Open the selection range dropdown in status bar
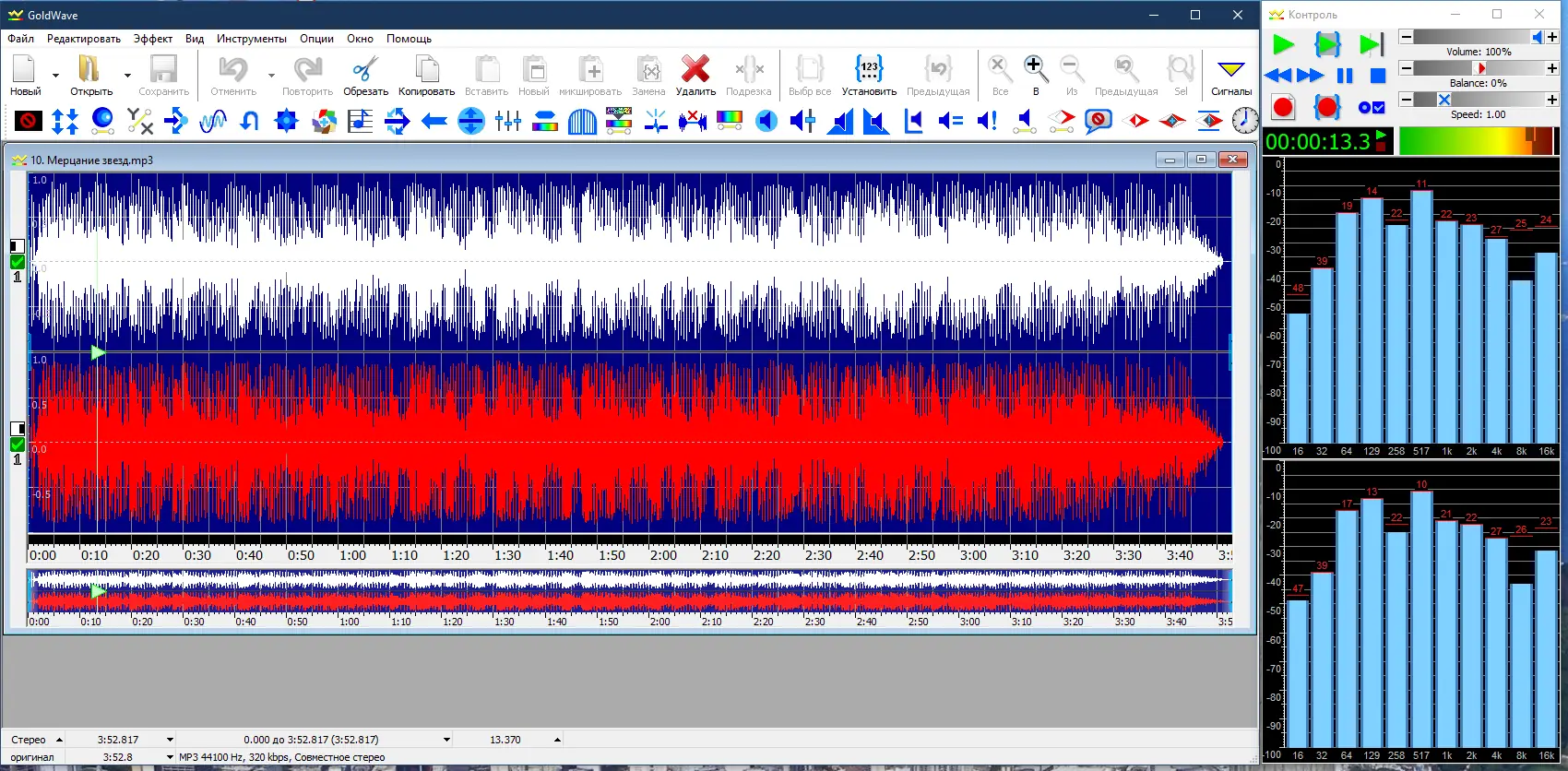Viewport: 1568px width, 771px height. [x=446, y=740]
